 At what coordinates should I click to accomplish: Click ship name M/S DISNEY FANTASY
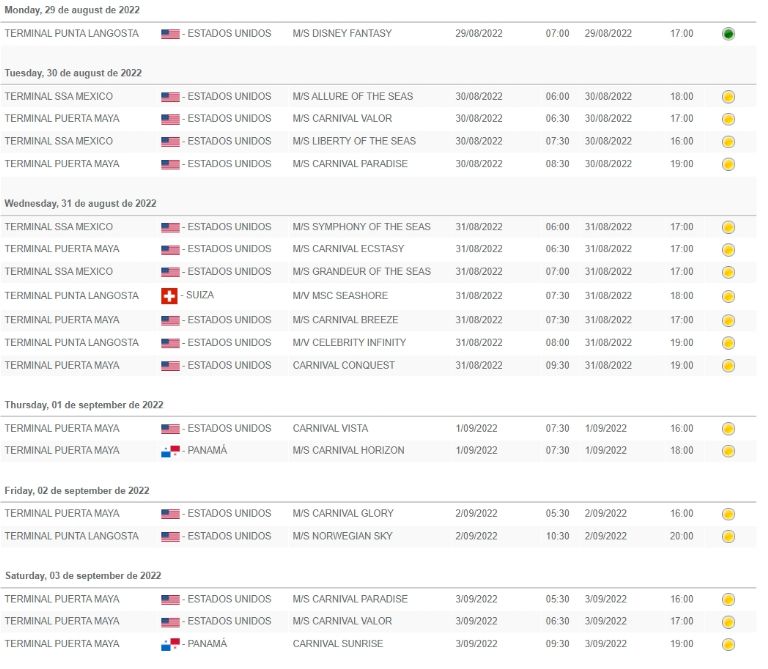(x=342, y=33)
